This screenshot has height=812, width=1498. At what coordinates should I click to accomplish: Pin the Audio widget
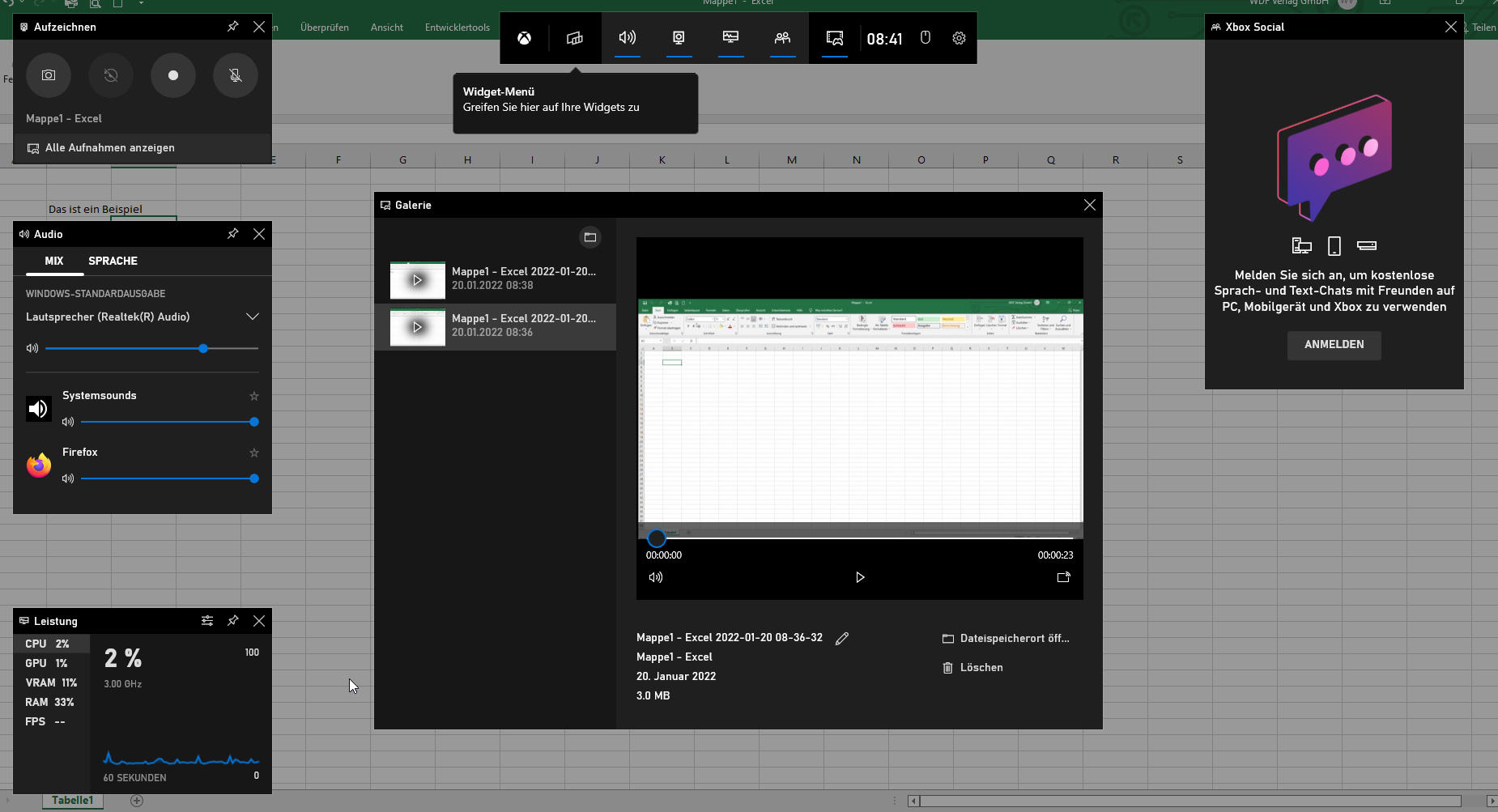pos(232,234)
